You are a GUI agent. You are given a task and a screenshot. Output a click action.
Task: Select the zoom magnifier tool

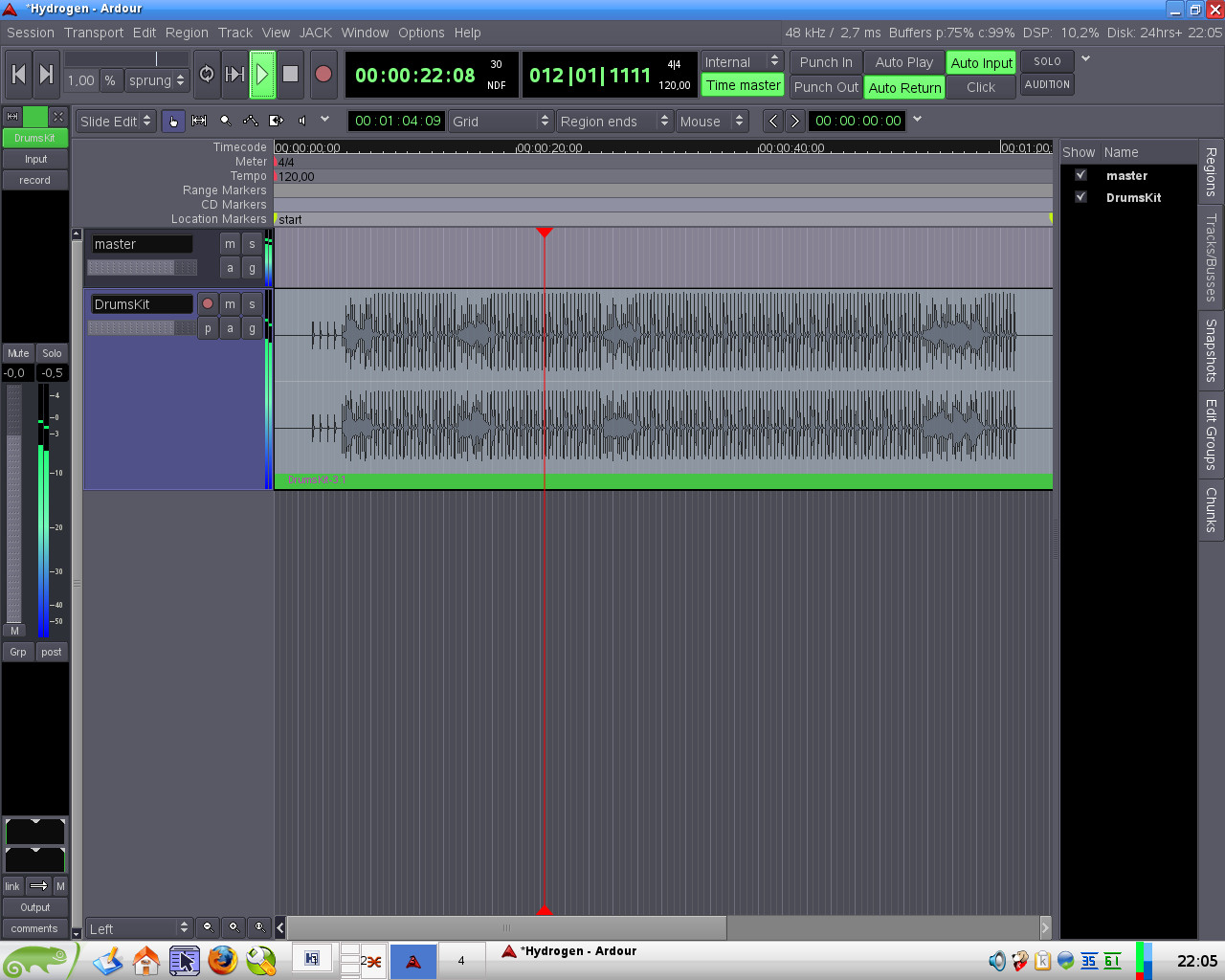point(225,121)
